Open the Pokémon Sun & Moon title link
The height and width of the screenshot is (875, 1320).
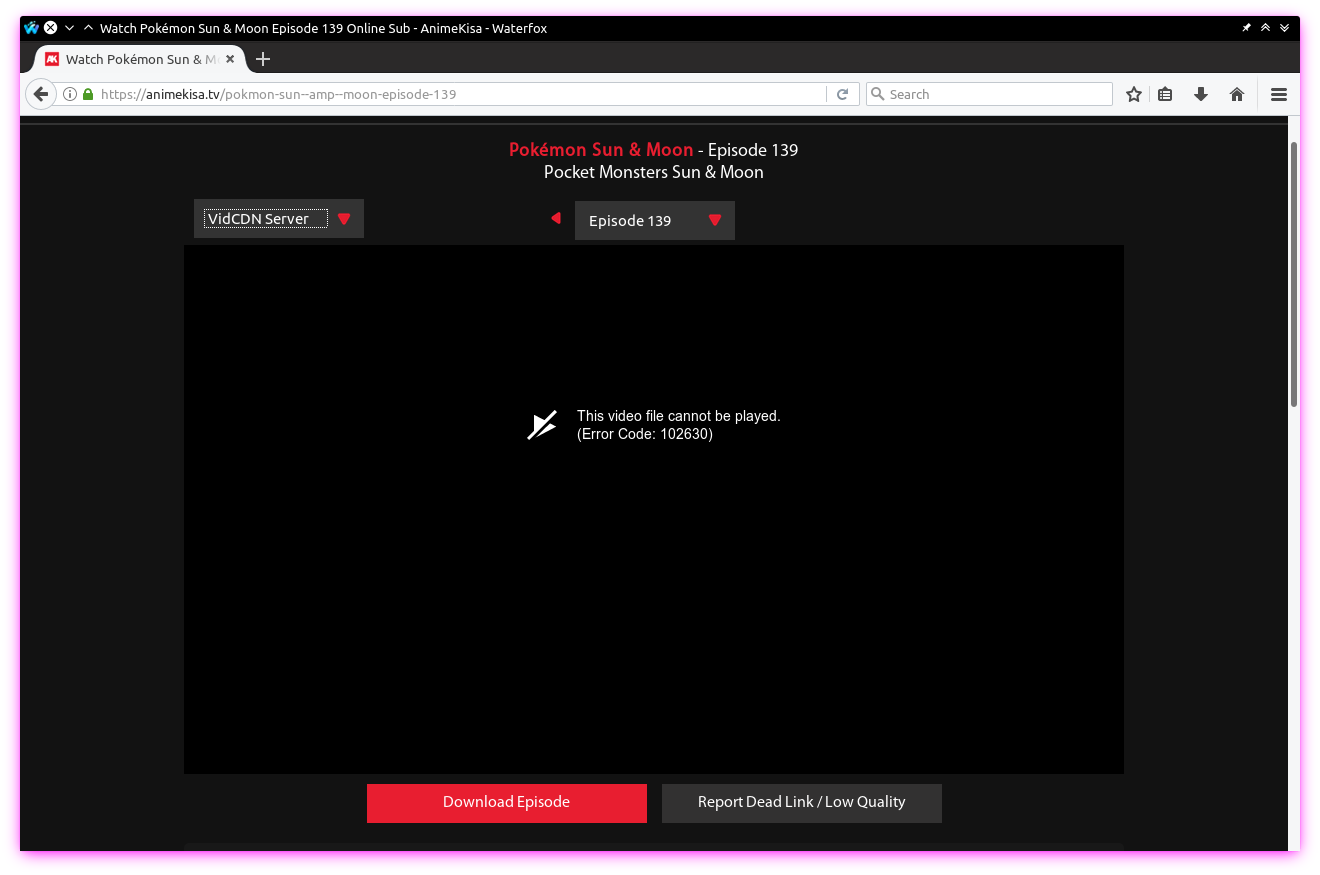tap(601, 150)
